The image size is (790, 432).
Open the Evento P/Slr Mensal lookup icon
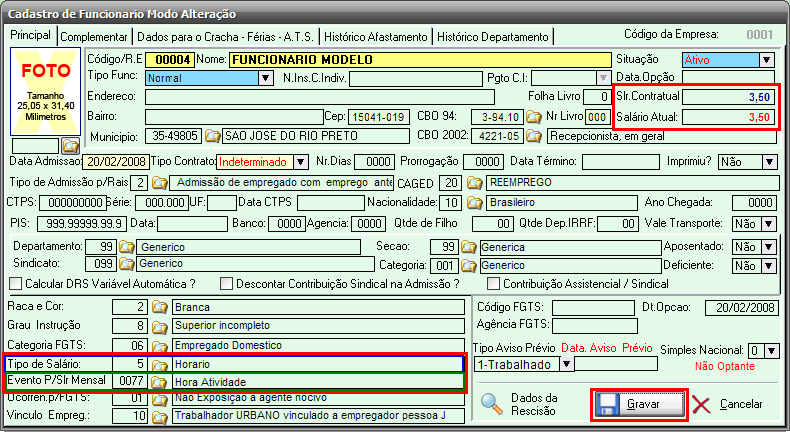click(159, 382)
